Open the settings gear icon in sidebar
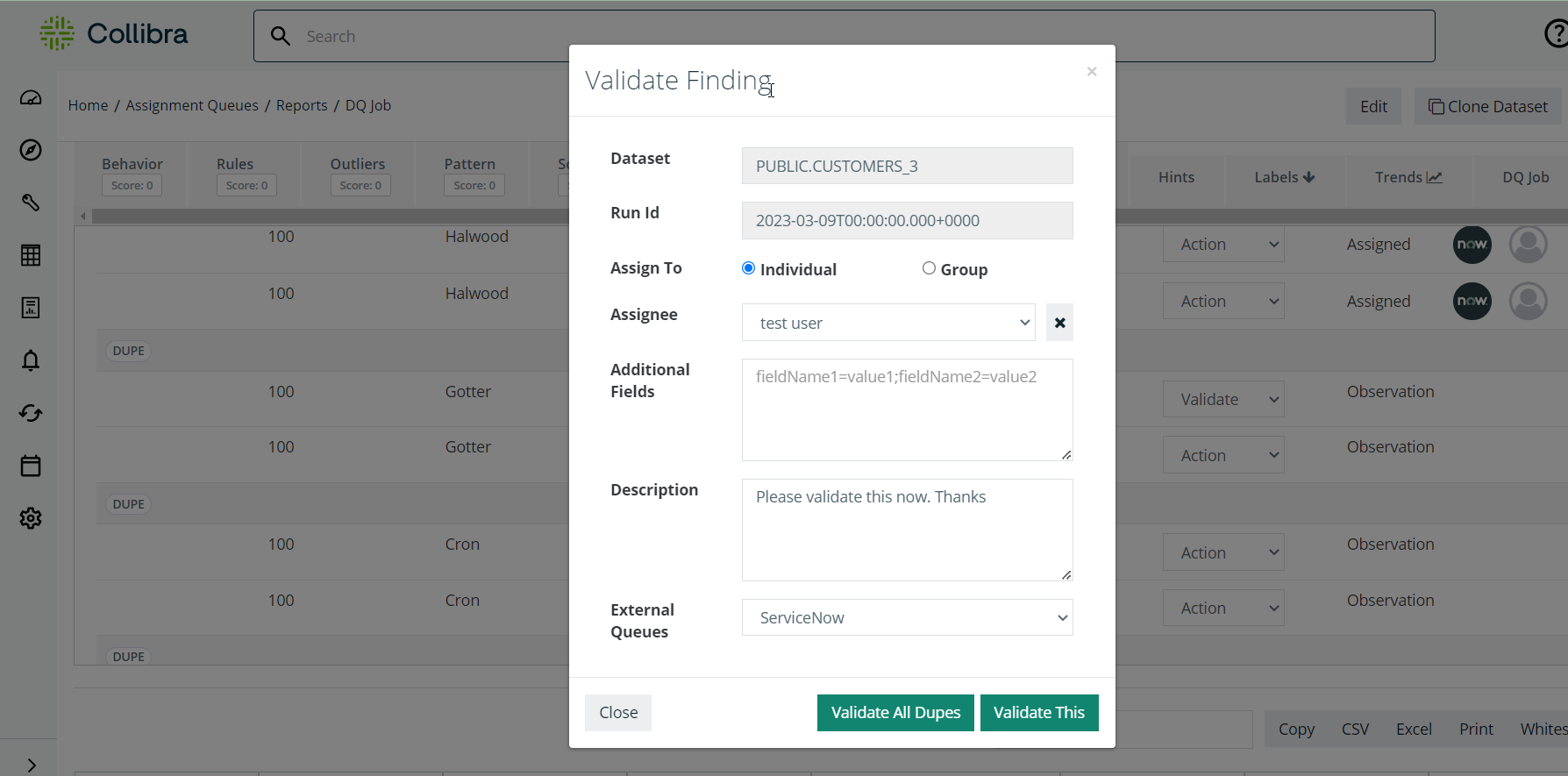Viewport: 1568px width, 776px height. (x=31, y=518)
